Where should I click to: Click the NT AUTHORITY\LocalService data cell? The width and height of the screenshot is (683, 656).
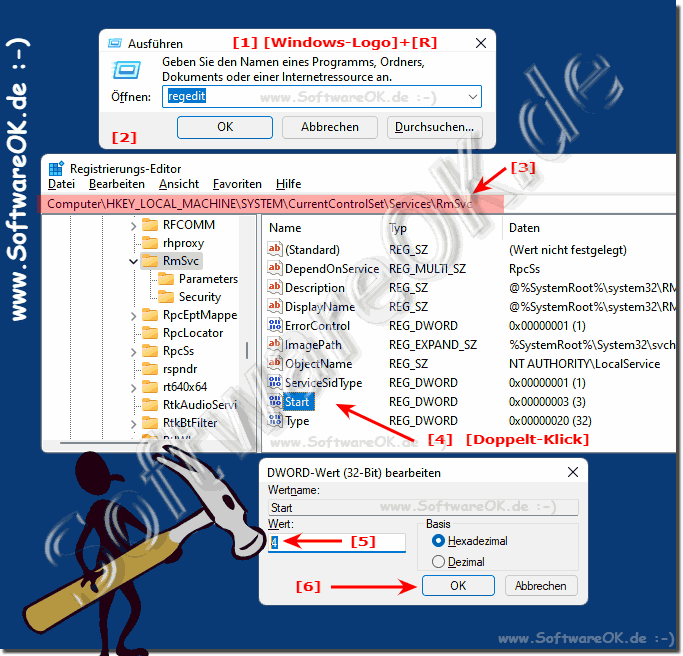(585, 364)
